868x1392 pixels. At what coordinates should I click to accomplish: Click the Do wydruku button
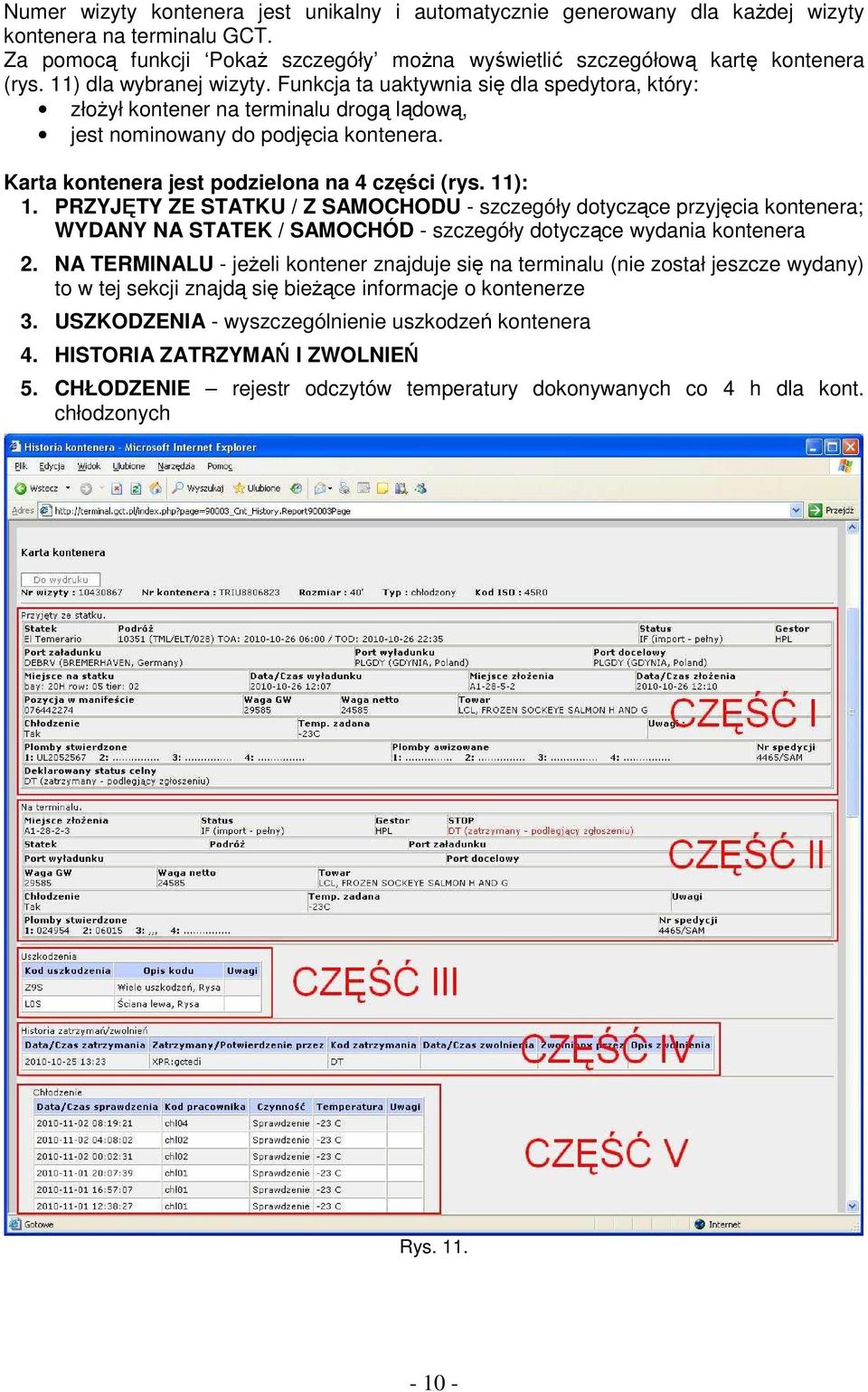pyautogui.click(x=61, y=580)
